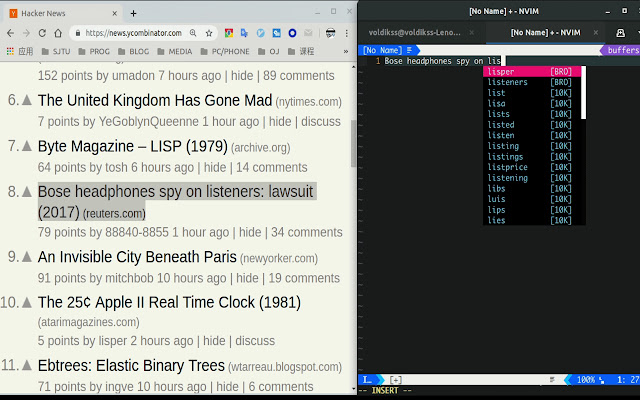640x400 pixels.
Task: Hide the Bose headphones story
Action: point(249,232)
